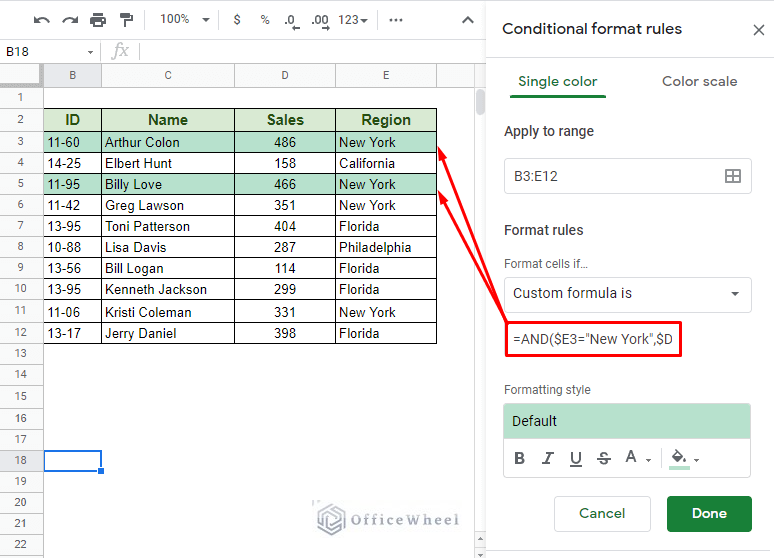Image resolution: width=774 pixels, height=558 pixels.
Task: Toggle italic in formatting style
Action: tap(547, 458)
